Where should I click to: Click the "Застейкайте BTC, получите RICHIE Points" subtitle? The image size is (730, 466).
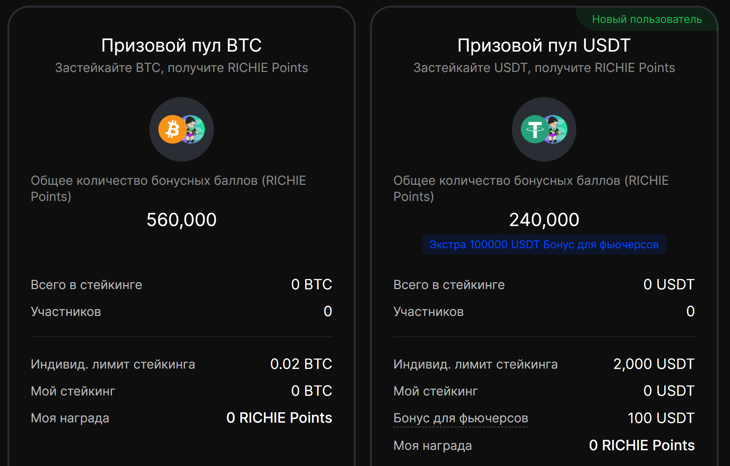point(181,68)
